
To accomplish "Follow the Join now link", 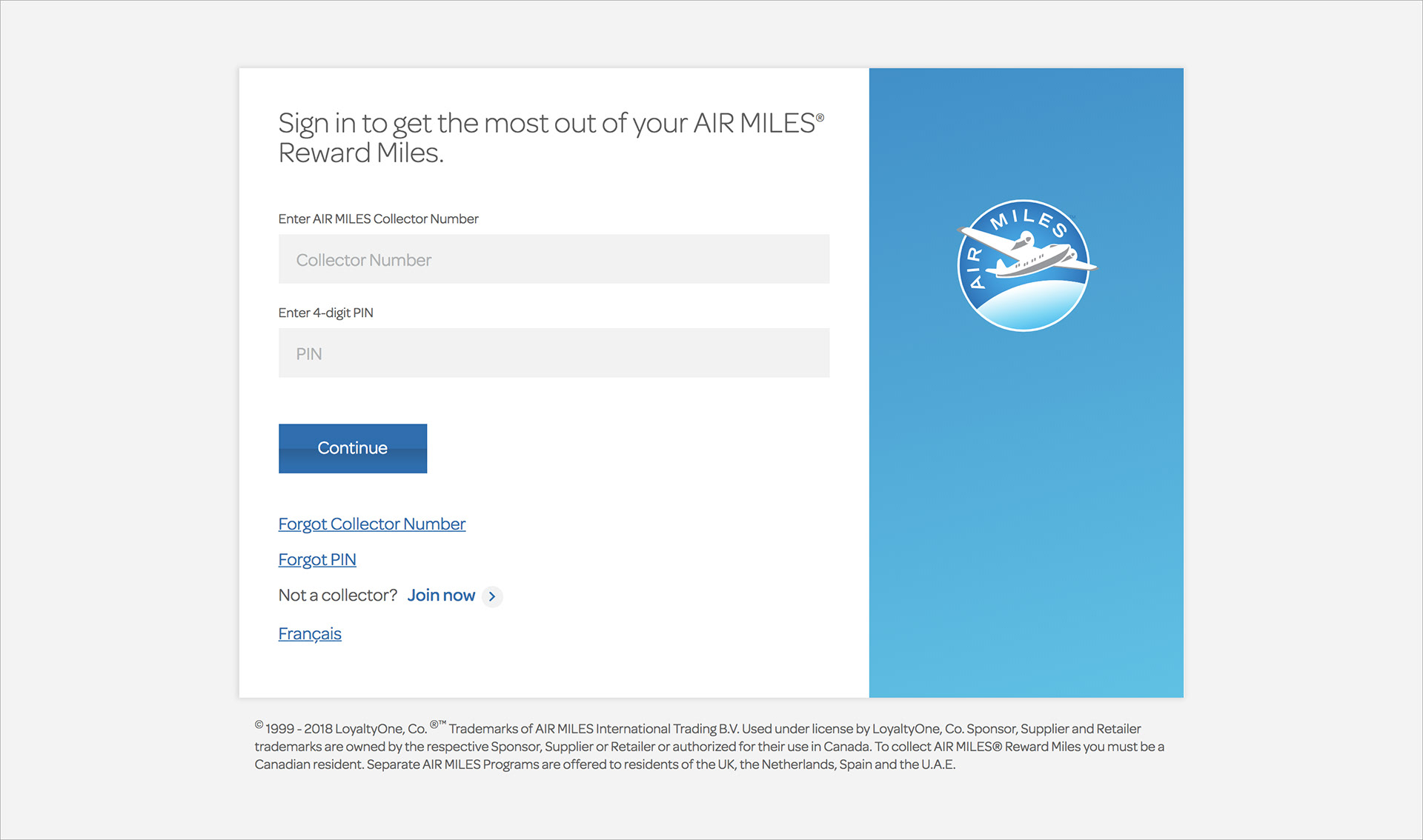I will pyautogui.click(x=441, y=596).
